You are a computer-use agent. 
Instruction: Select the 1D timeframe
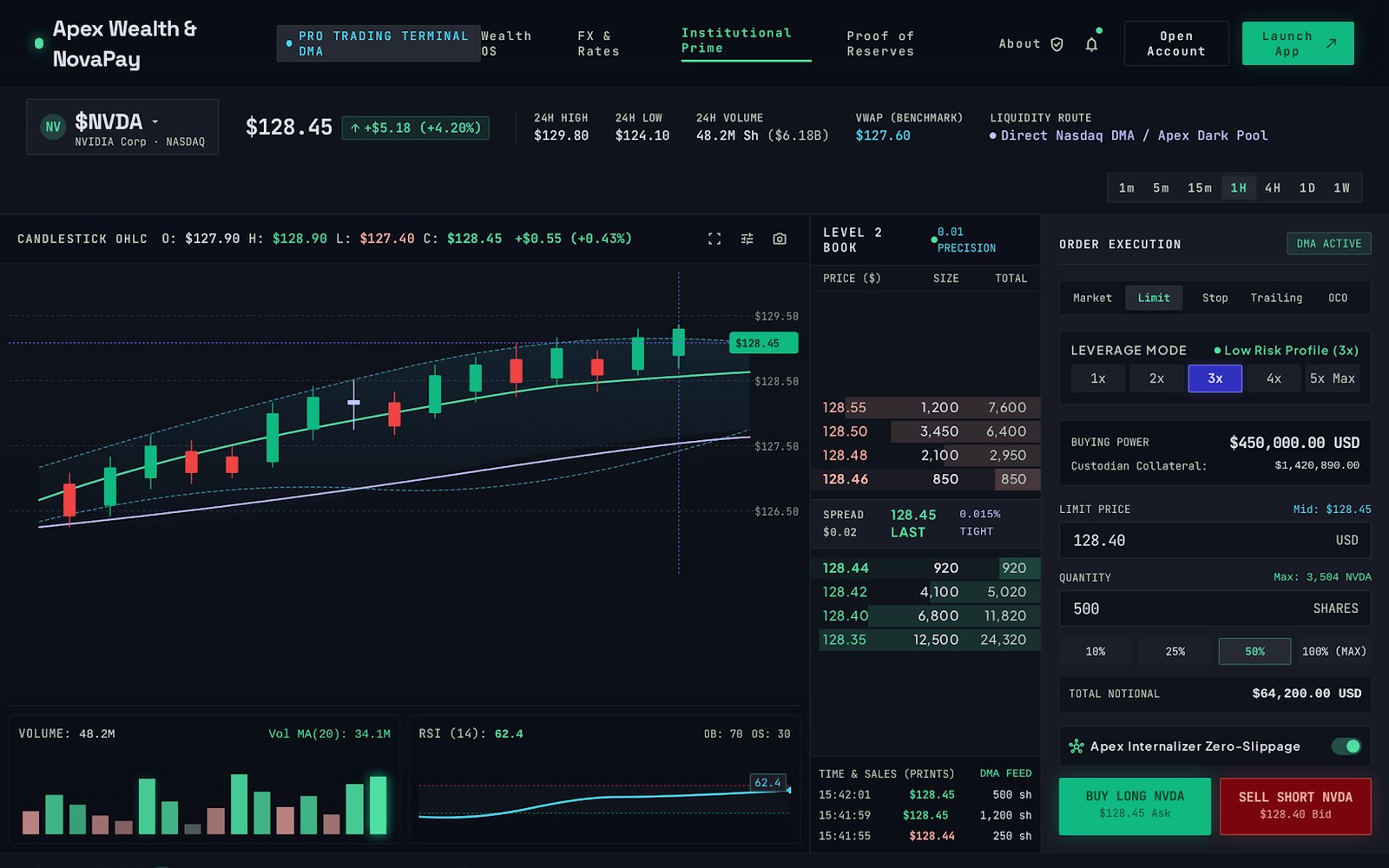pyautogui.click(x=1307, y=187)
